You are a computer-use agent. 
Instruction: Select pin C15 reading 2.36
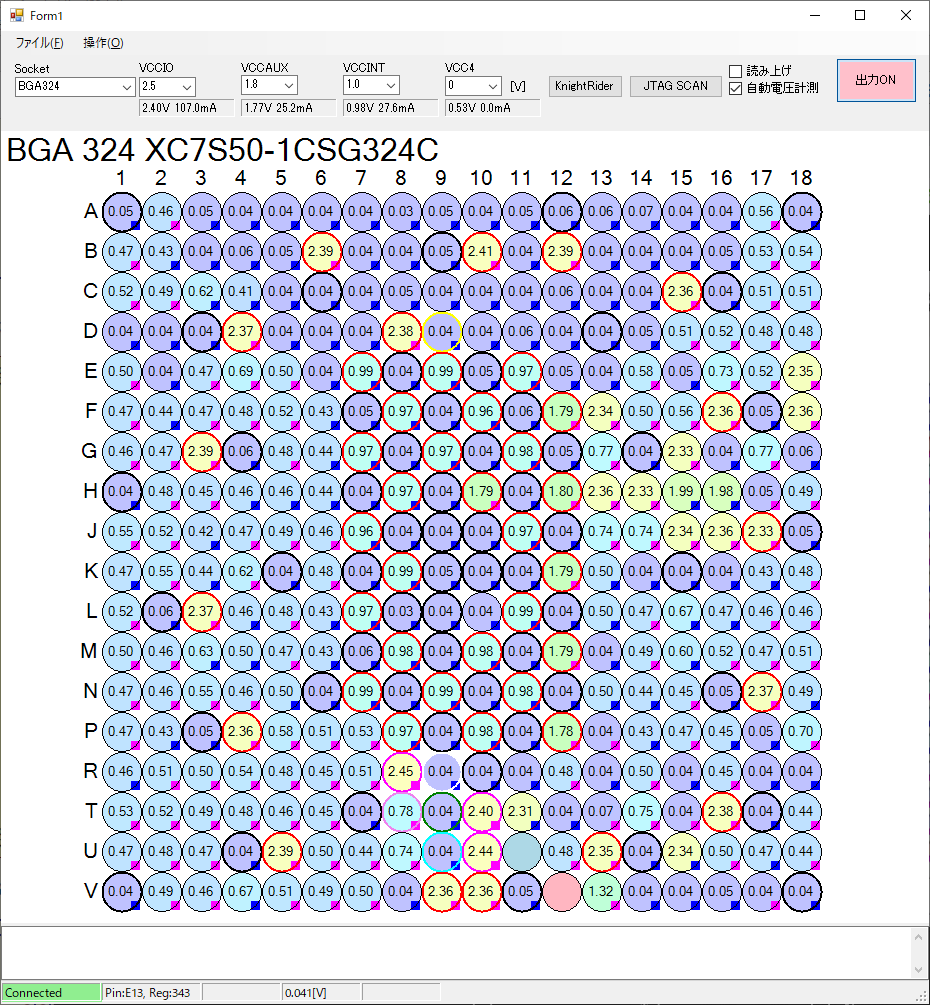pos(681,291)
